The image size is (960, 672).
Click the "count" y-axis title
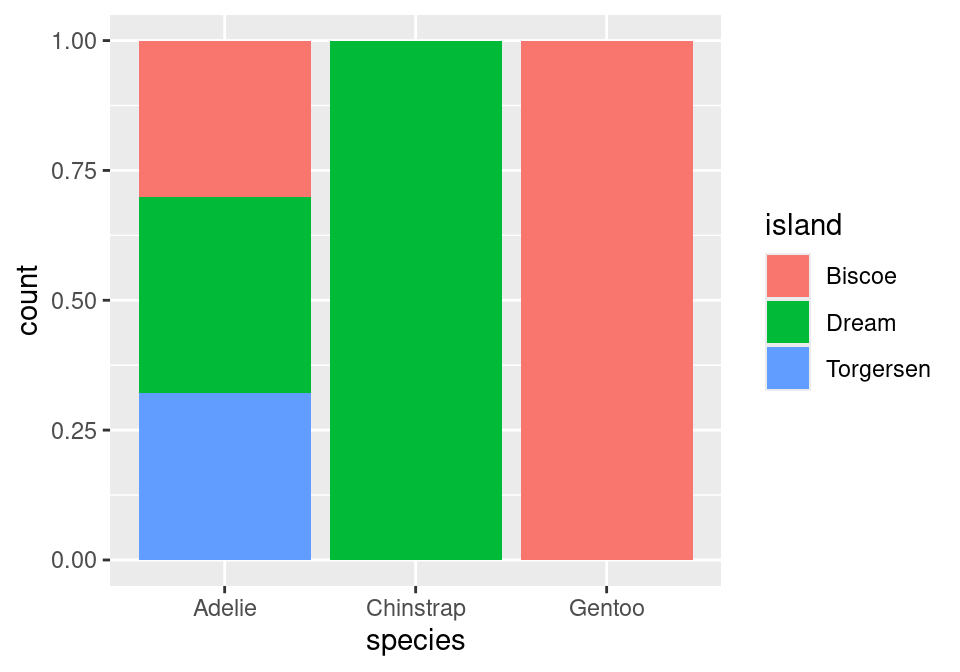pos(29,300)
